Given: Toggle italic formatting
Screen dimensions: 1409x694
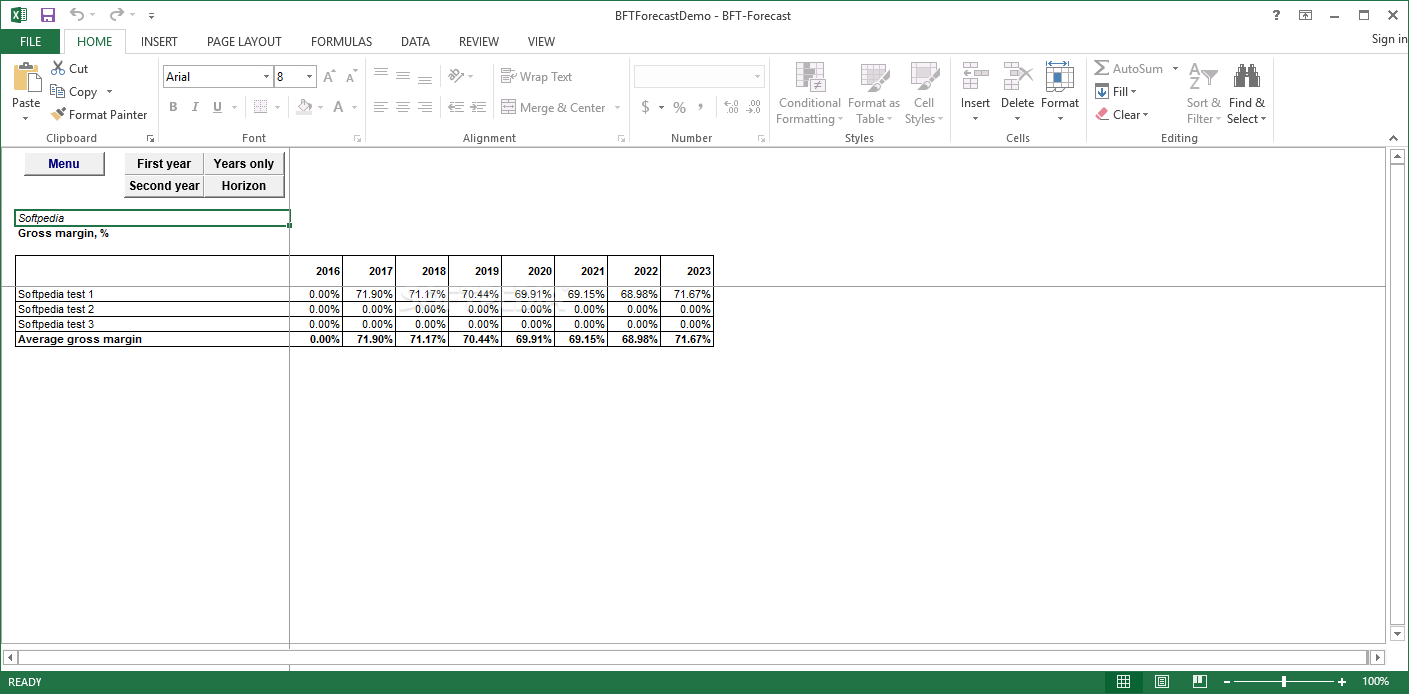Looking at the screenshot, I should pyautogui.click(x=195, y=107).
